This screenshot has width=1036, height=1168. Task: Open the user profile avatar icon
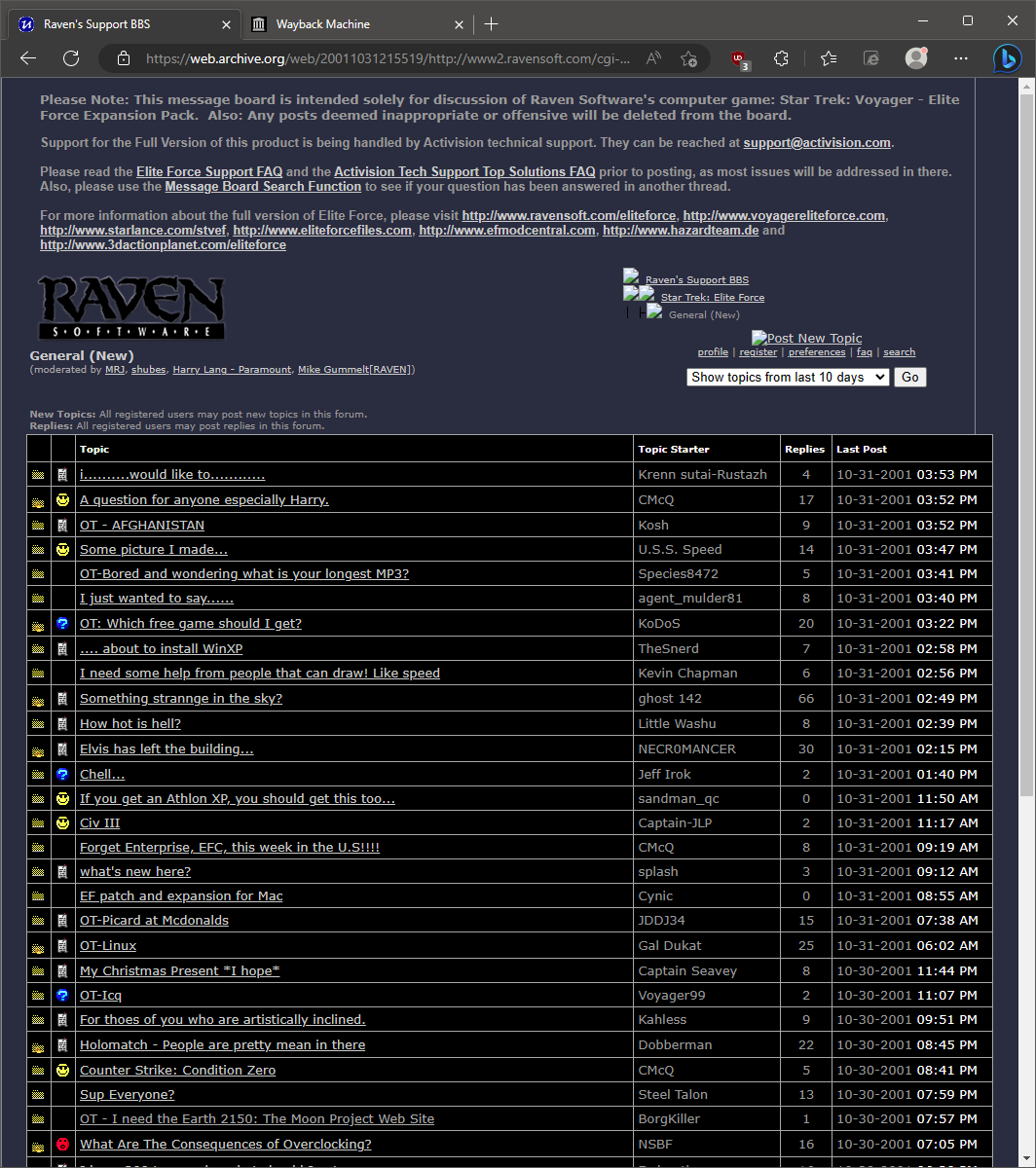[x=916, y=58]
